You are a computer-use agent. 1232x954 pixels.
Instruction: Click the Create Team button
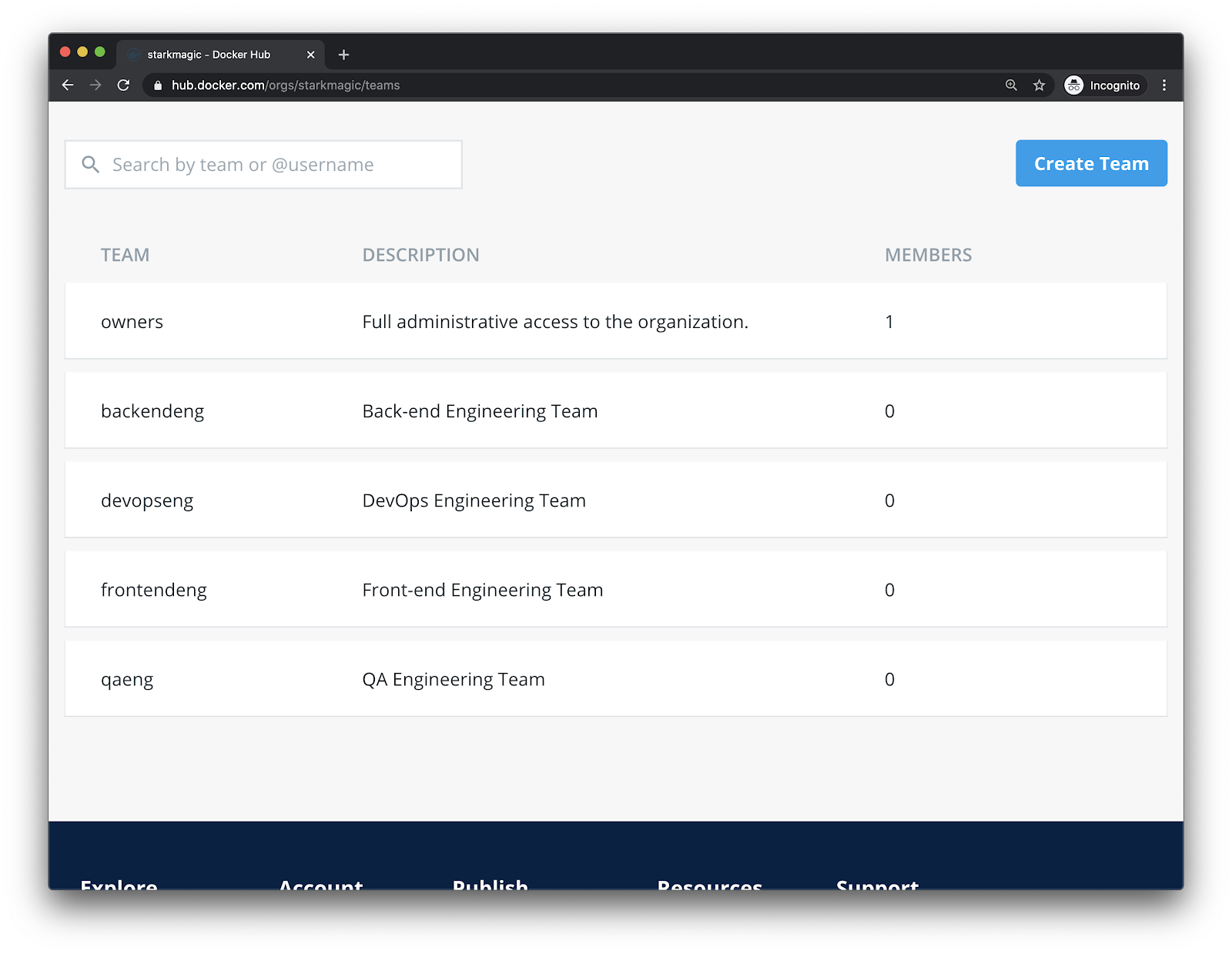click(x=1090, y=163)
